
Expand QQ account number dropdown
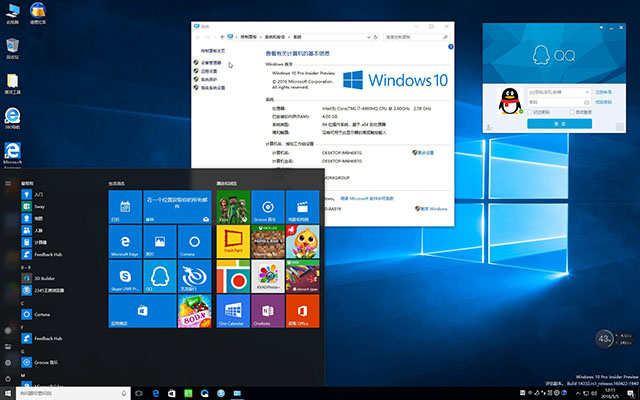[589, 91]
